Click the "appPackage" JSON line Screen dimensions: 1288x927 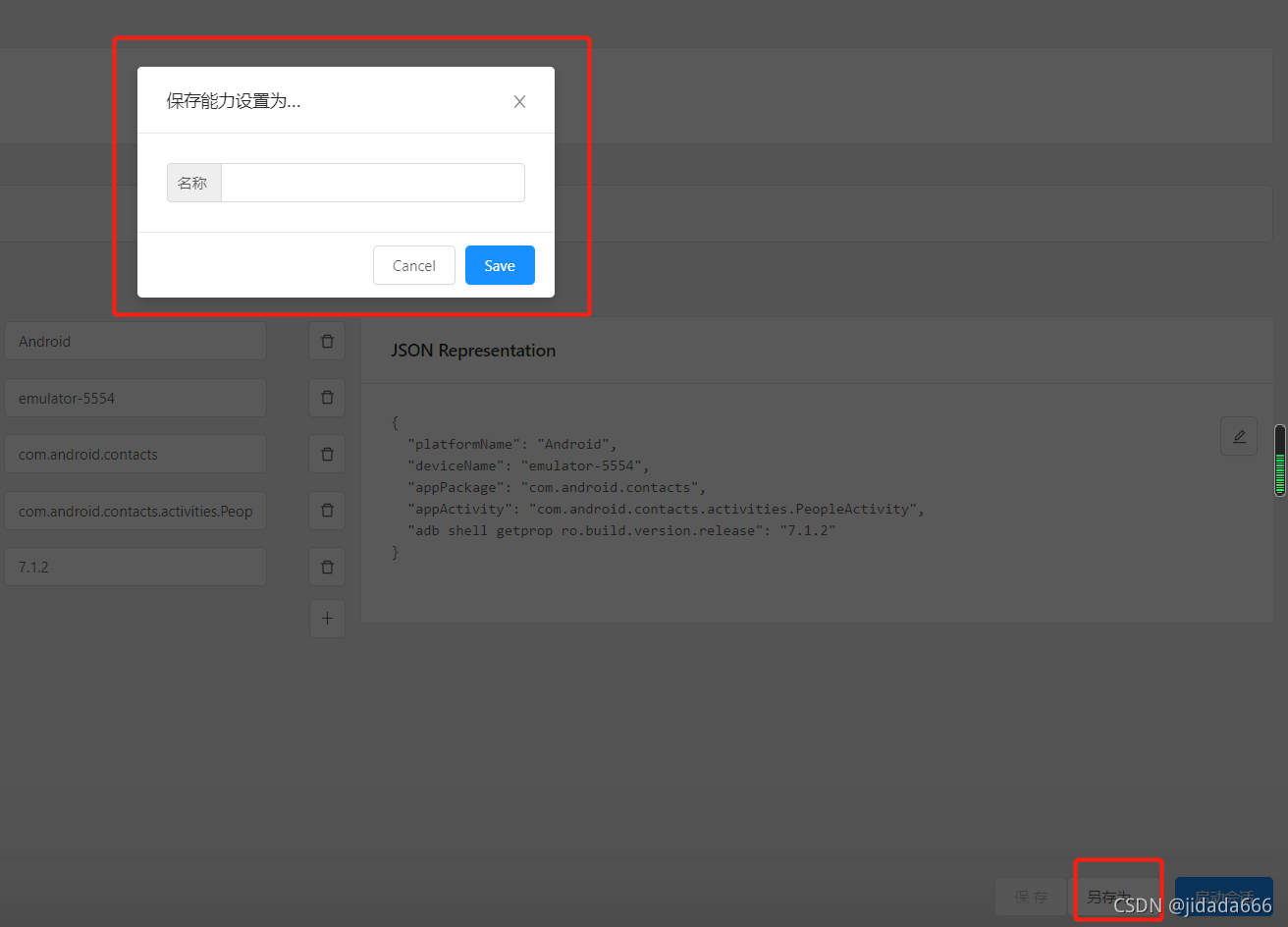(557, 487)
